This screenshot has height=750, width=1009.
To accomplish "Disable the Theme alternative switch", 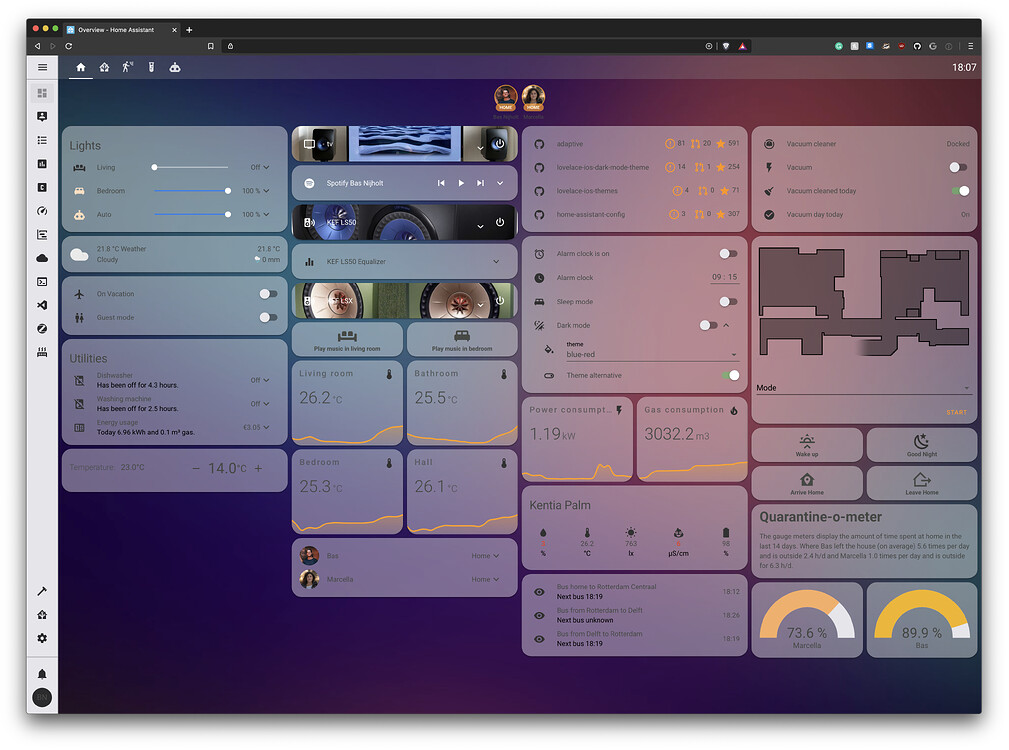I will click(x=732, y=375).
